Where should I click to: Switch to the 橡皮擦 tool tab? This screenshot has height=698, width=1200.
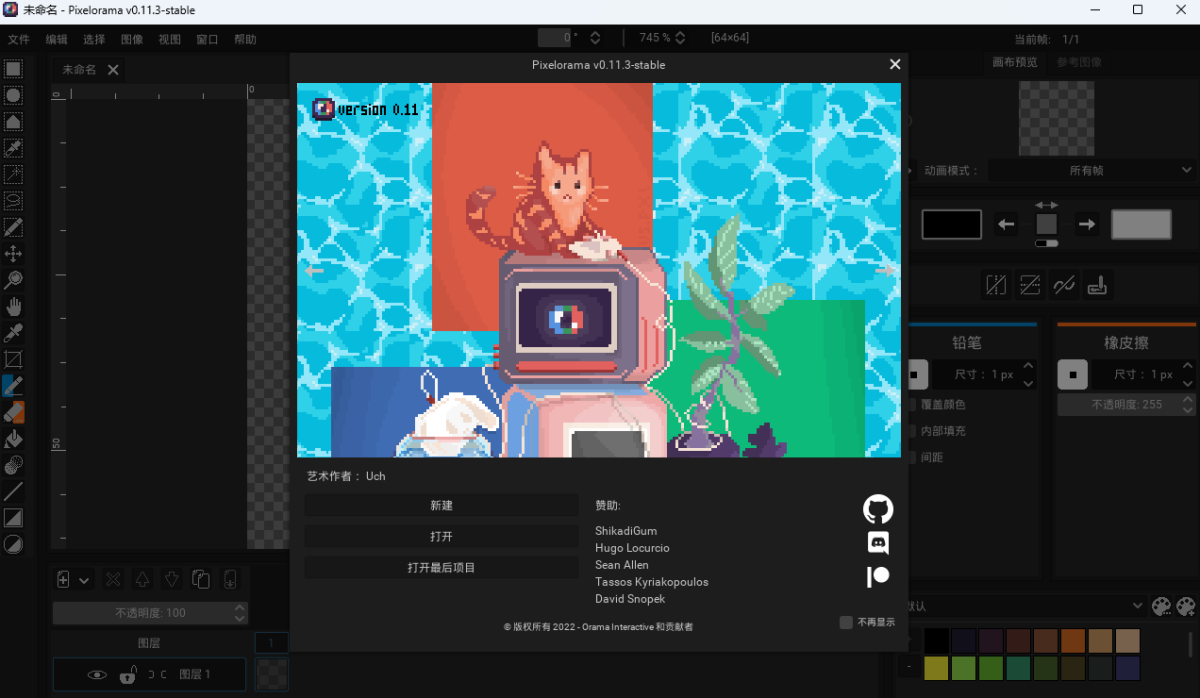pos(1126,342)
